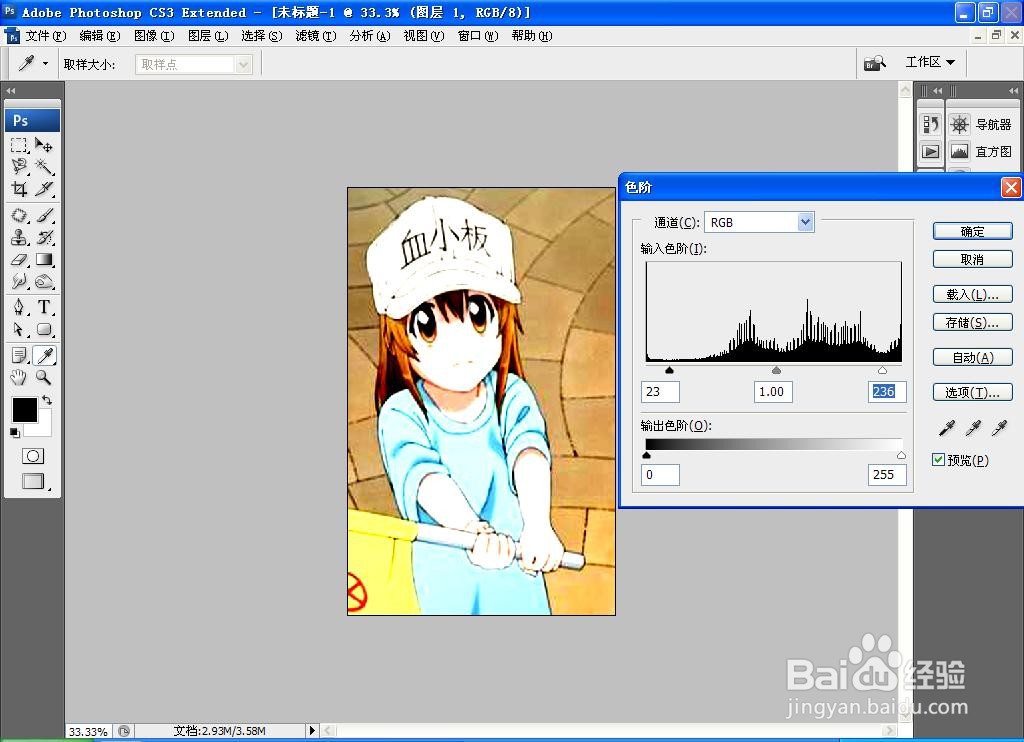
Task: Click the output white level field 255
Action: click(887, 474)
